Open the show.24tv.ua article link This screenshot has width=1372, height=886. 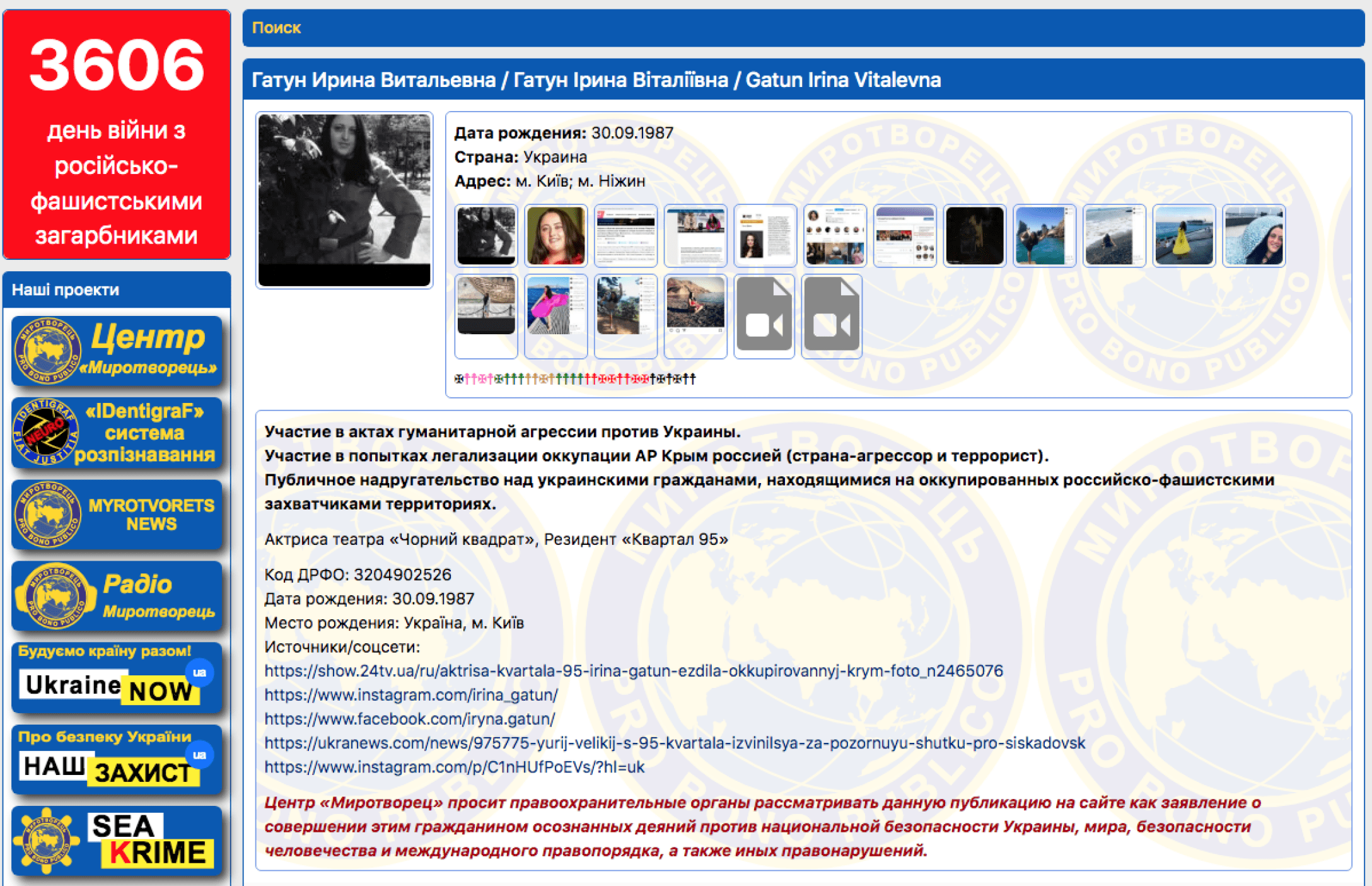pos(633,670)
